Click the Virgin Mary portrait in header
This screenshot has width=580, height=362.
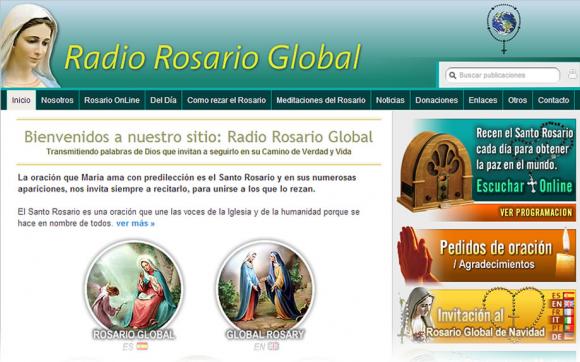29,46
